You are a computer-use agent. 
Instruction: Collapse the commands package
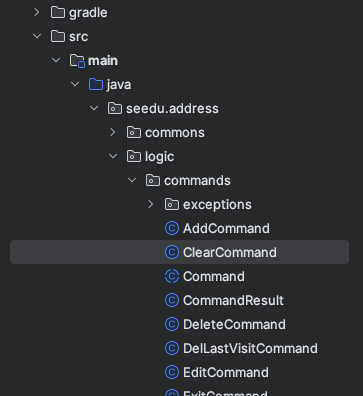point(132,180)
